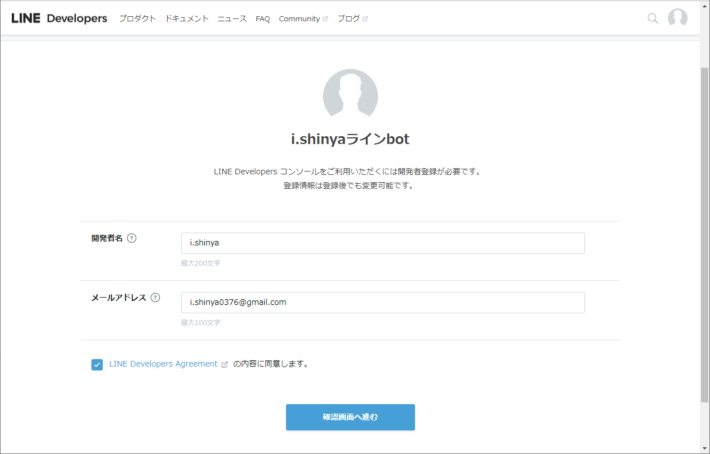Open the ドキュメント menu

tap(187, 19)
